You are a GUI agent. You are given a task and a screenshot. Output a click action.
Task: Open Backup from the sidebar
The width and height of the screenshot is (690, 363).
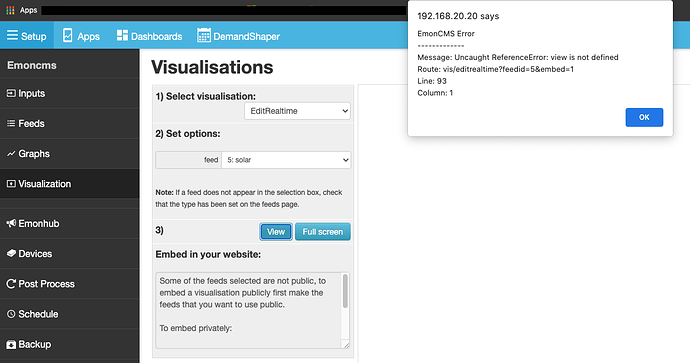point(70,345)
